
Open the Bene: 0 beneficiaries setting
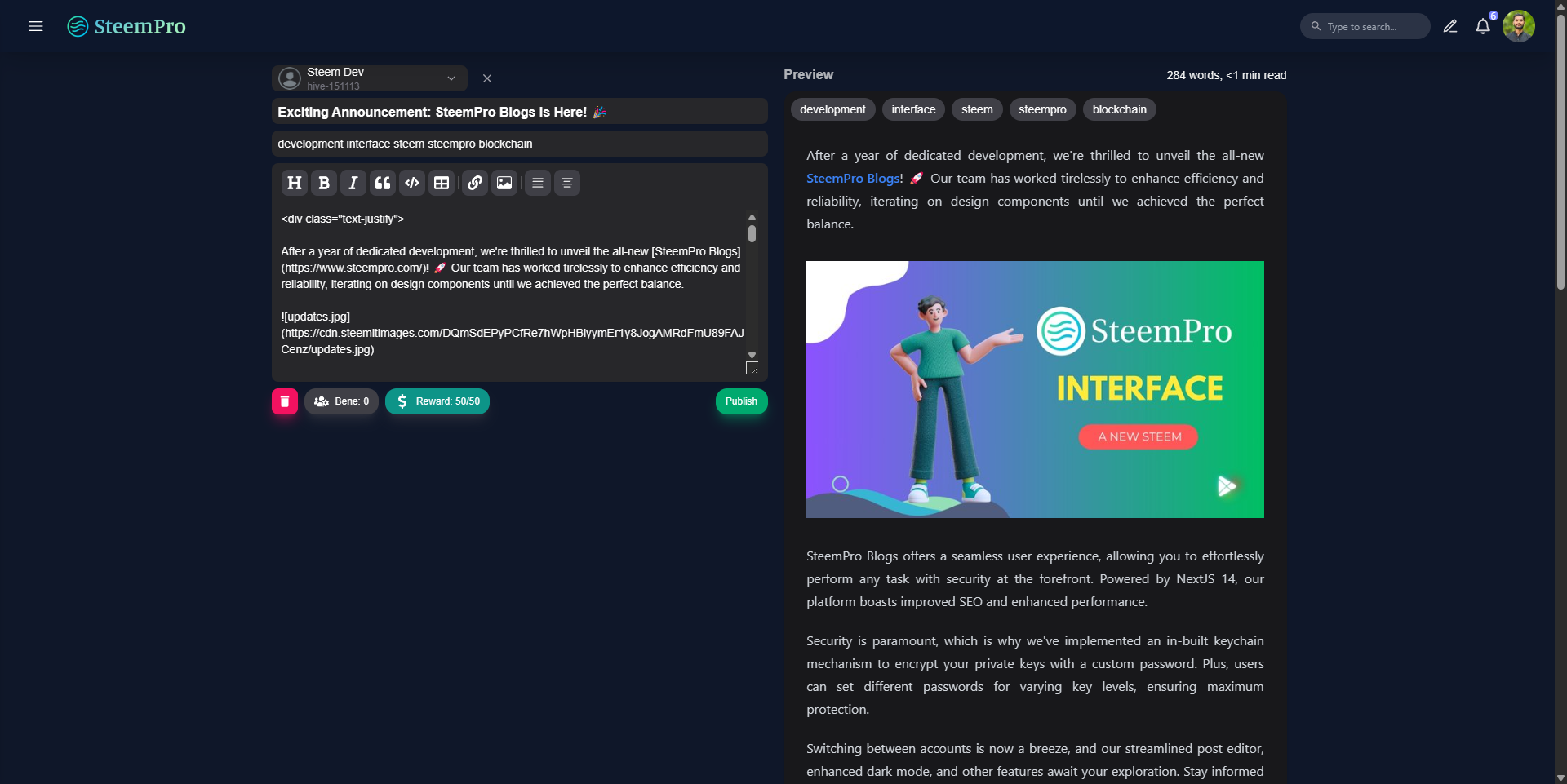341,401
